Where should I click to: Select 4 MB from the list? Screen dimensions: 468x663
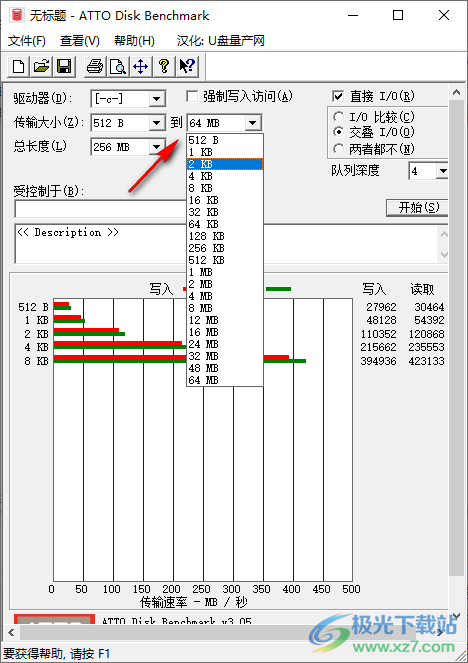(x=225, y=296)
